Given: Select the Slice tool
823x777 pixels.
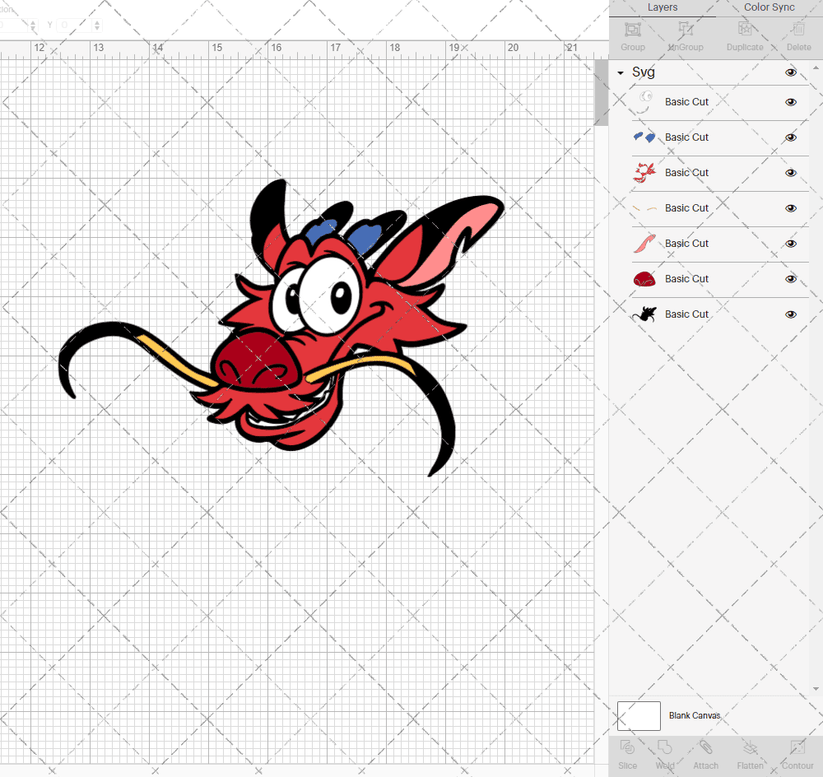Looking at the screenshot, I should (627, 755).
